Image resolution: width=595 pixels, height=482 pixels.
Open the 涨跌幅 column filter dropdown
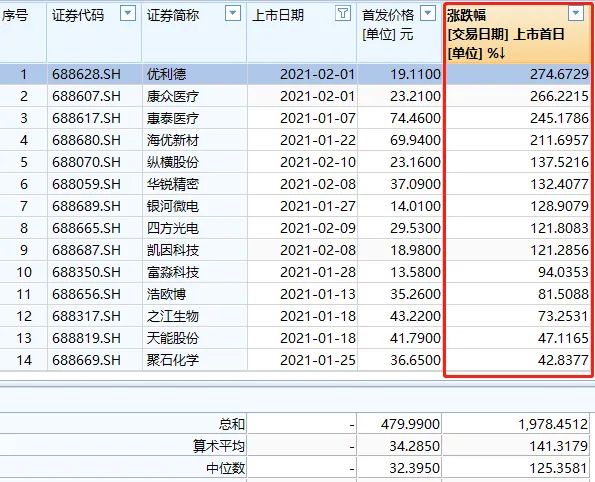click(575, 14)
